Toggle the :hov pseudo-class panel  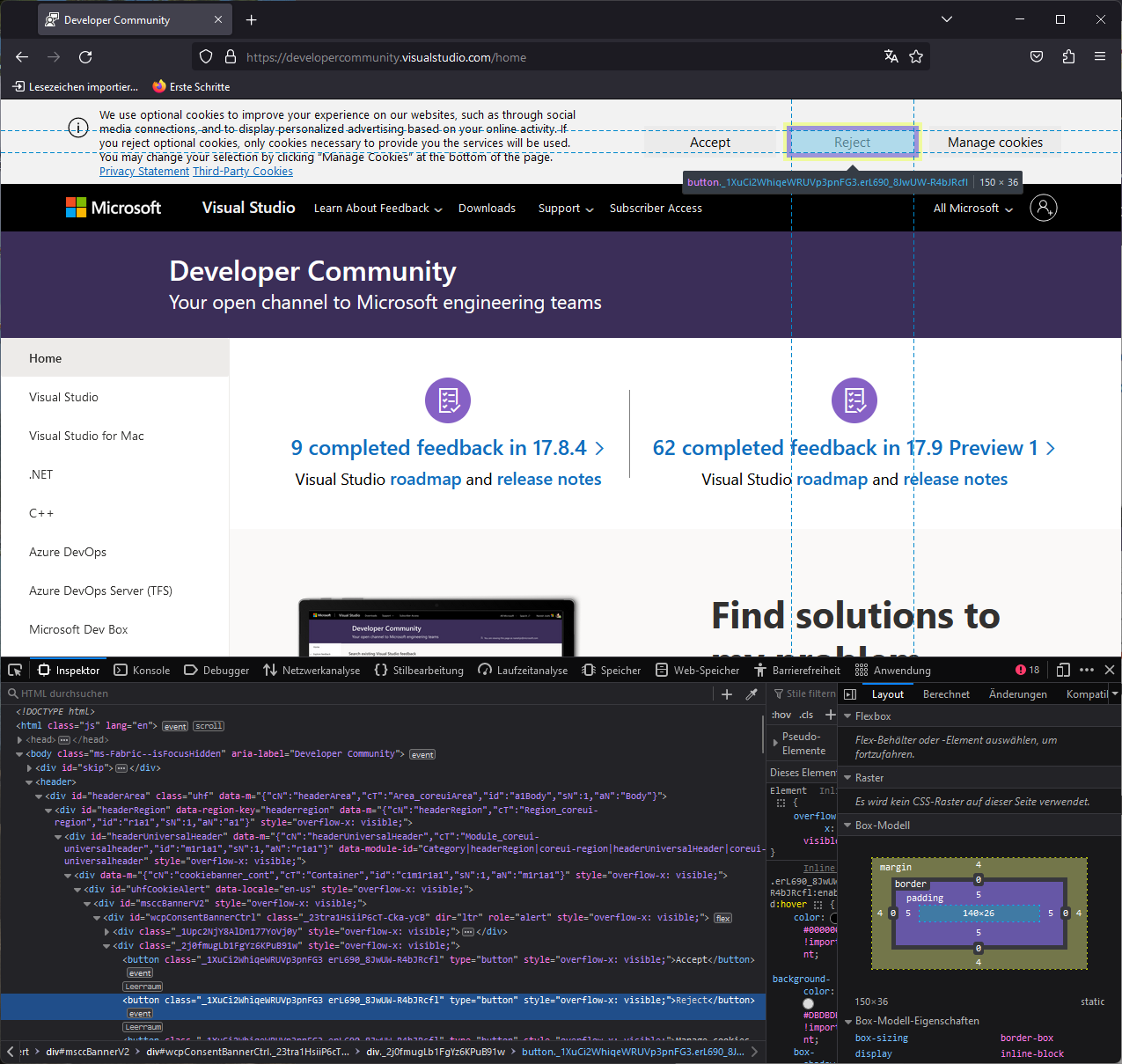pyautogui.click(x=781, y=715)
